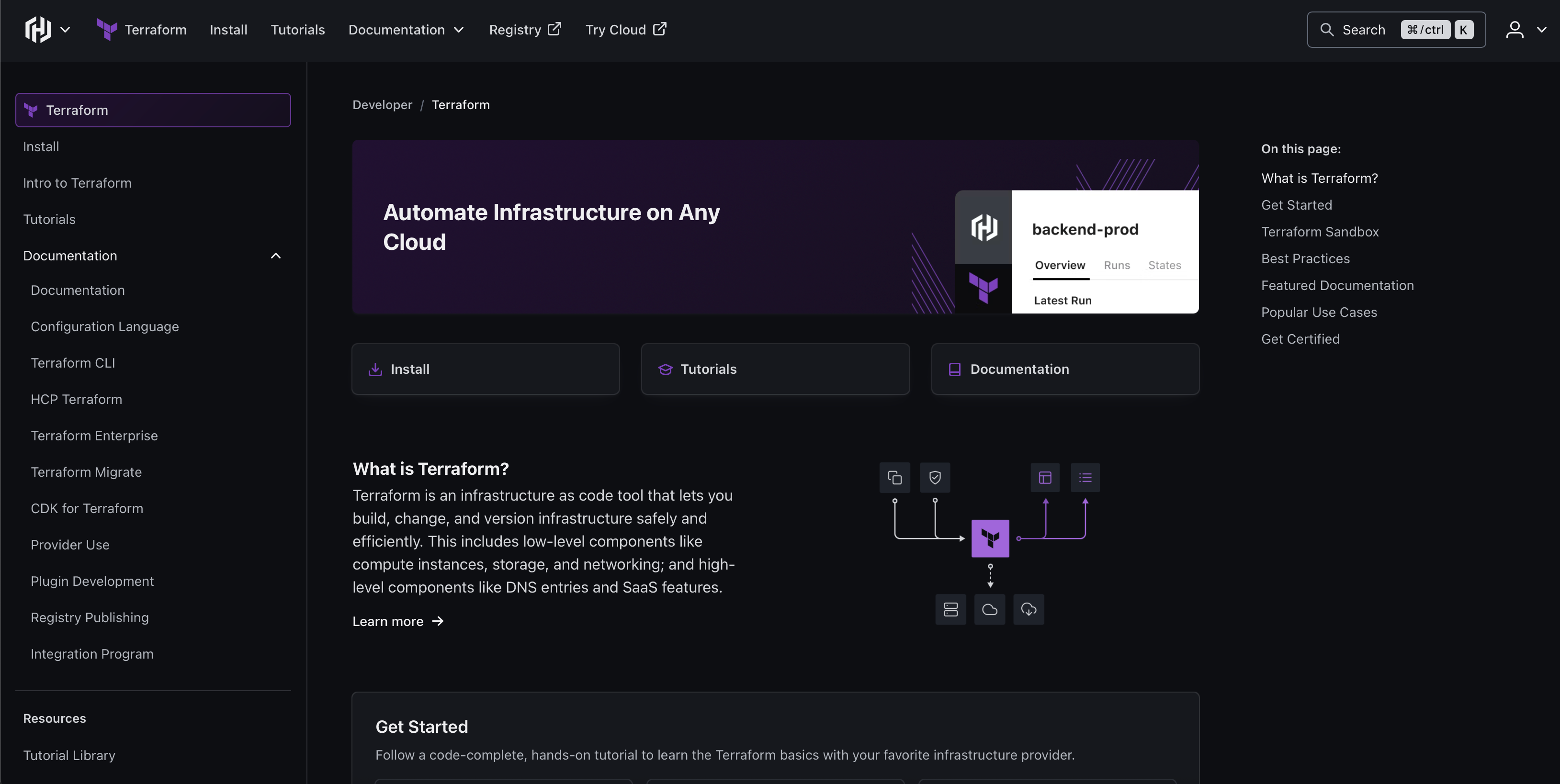This screenshot has width=1560, height=784.
Task: Open Provider Use in sidebar
Action: [x=69, y=544]
